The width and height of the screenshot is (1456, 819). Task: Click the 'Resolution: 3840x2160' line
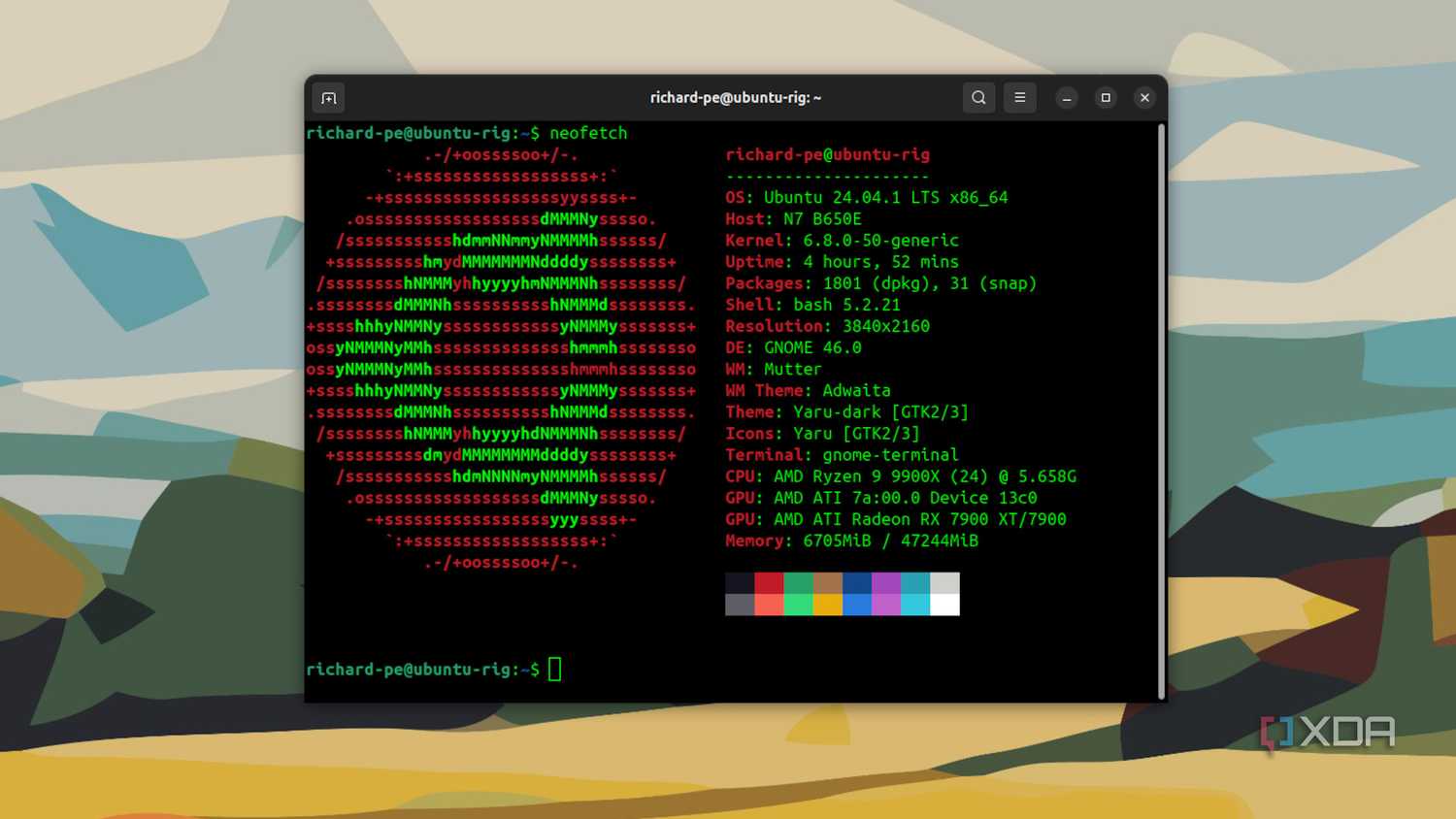click(x=827, y=326)
